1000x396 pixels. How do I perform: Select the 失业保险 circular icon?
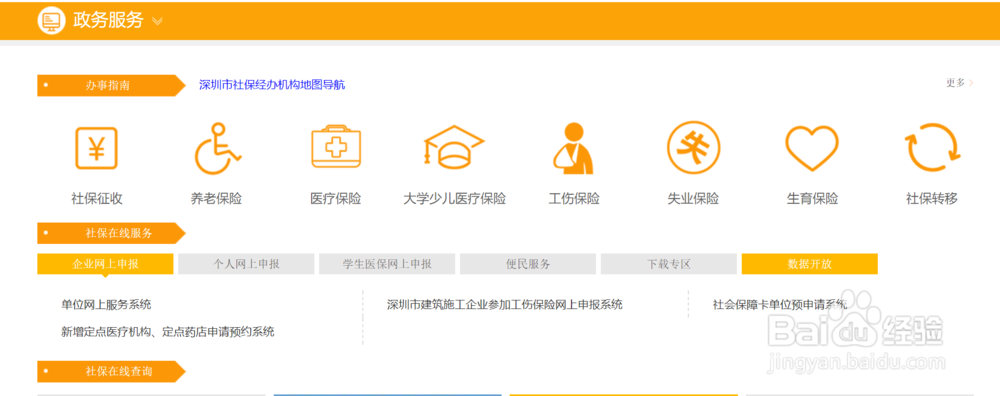(693, 148)
